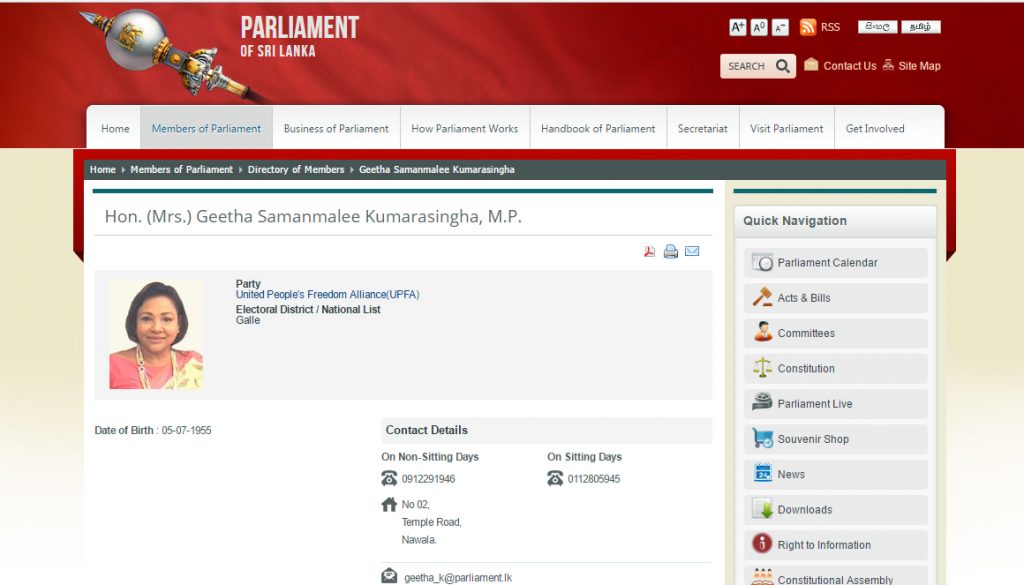Open Acts & Bills in Quick Navigation
This screenshot has width=1024, height=585.
(836, 298)
